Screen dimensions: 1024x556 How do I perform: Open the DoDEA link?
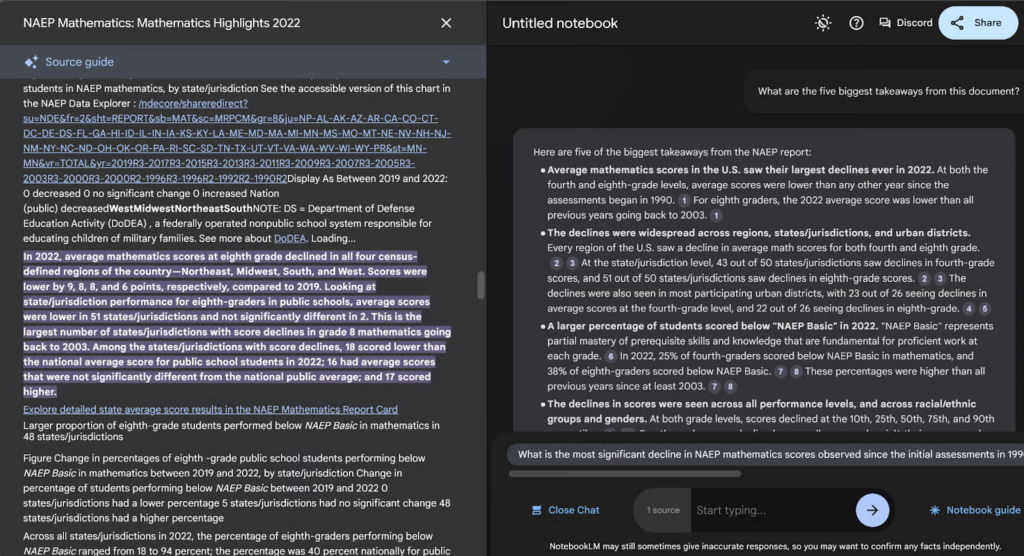tap(290, 238)
